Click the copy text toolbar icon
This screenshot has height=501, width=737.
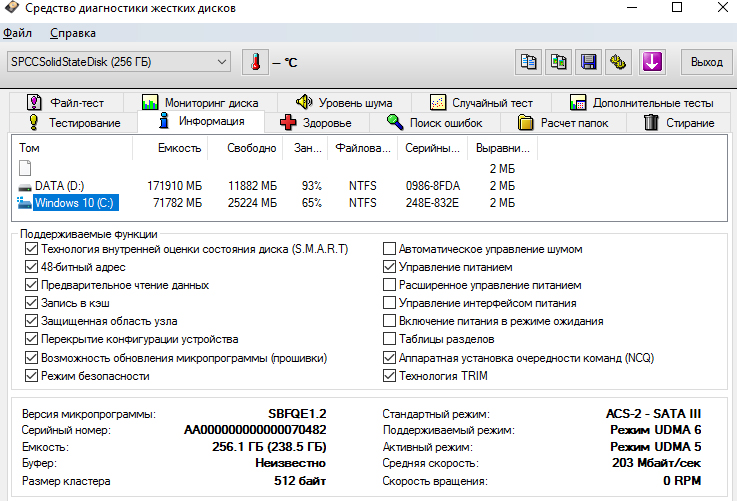coord(528,62)
